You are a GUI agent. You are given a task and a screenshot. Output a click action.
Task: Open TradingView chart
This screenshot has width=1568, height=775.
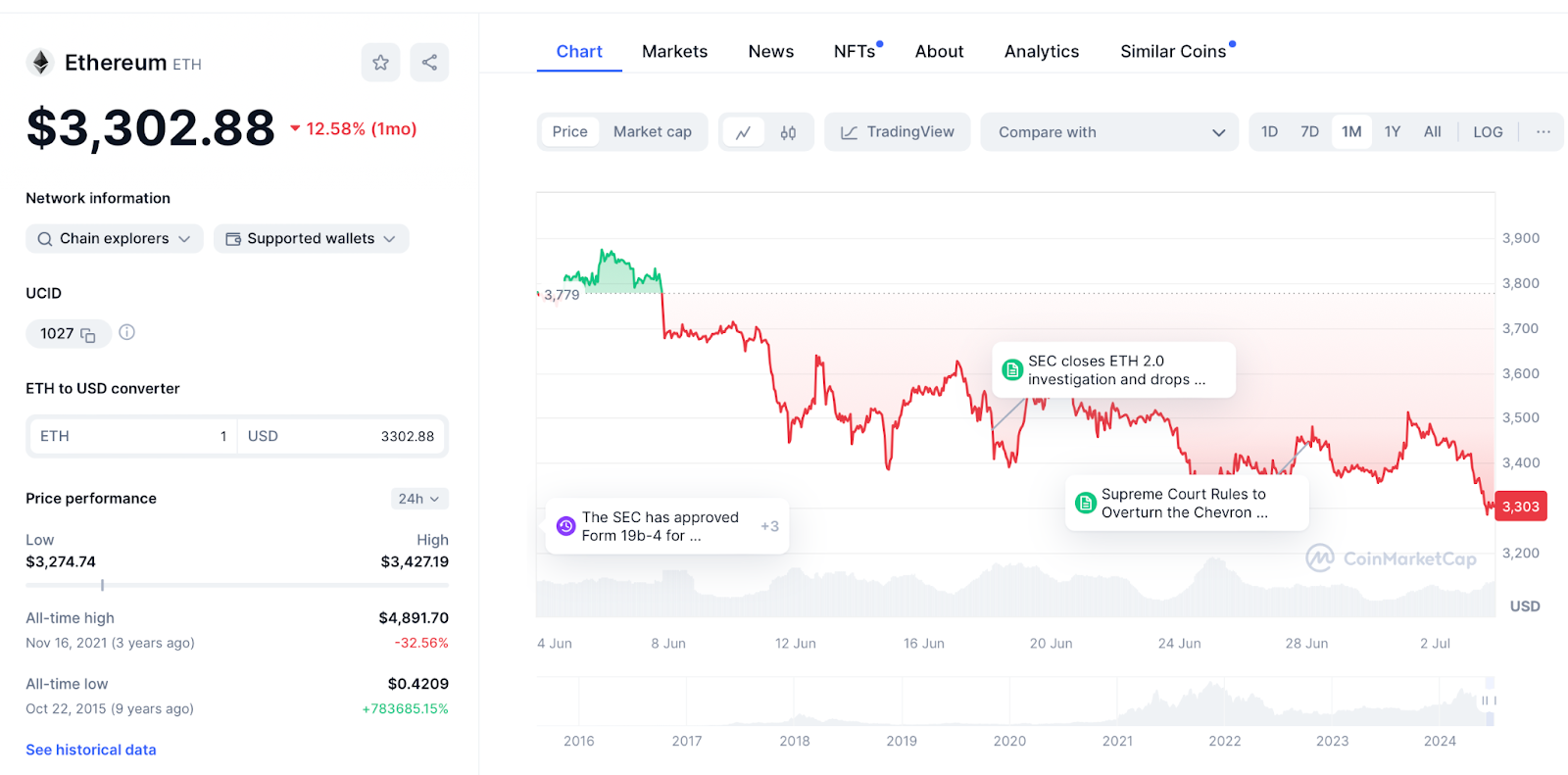click(897, 132)
